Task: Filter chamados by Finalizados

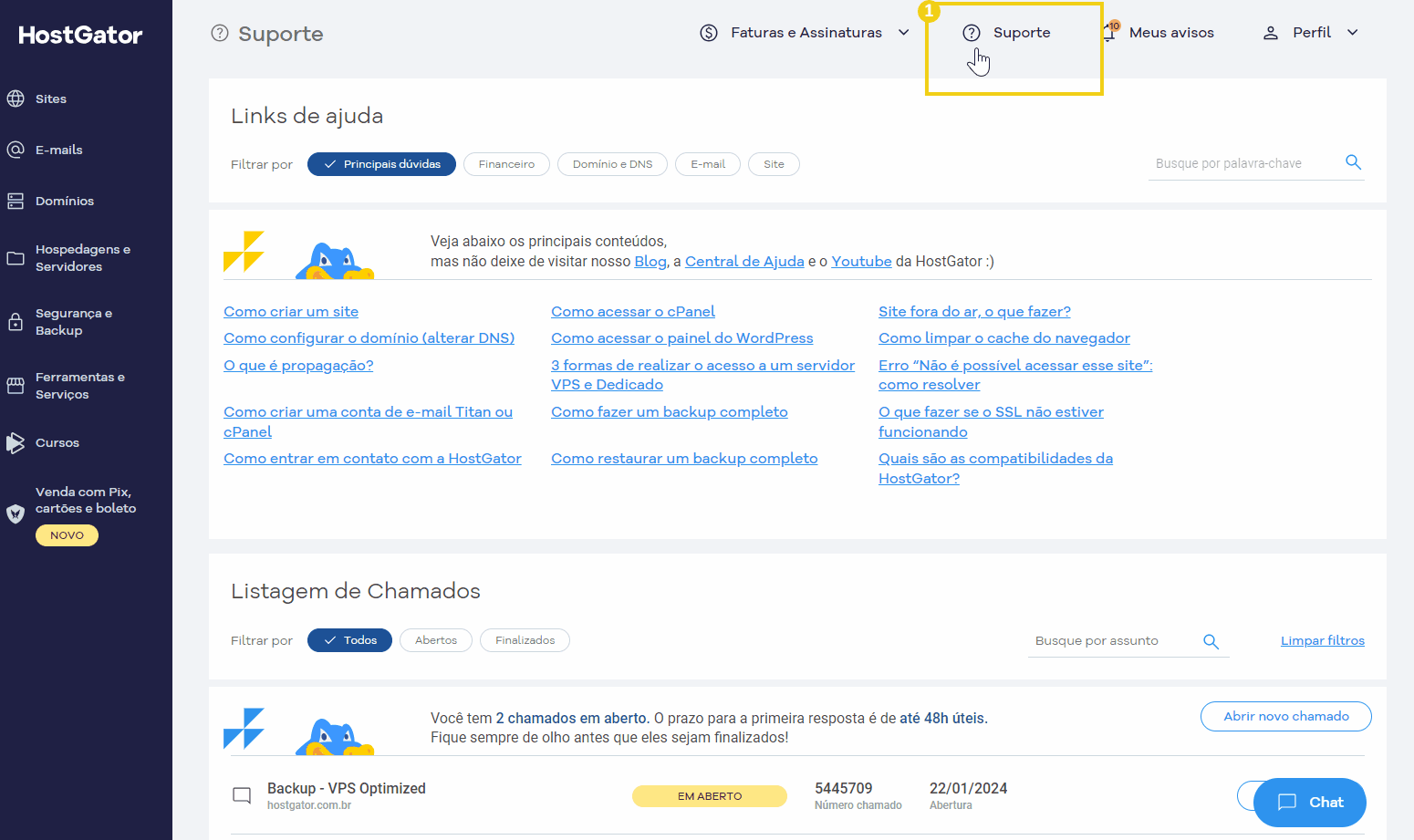Action: pos(525,640)
